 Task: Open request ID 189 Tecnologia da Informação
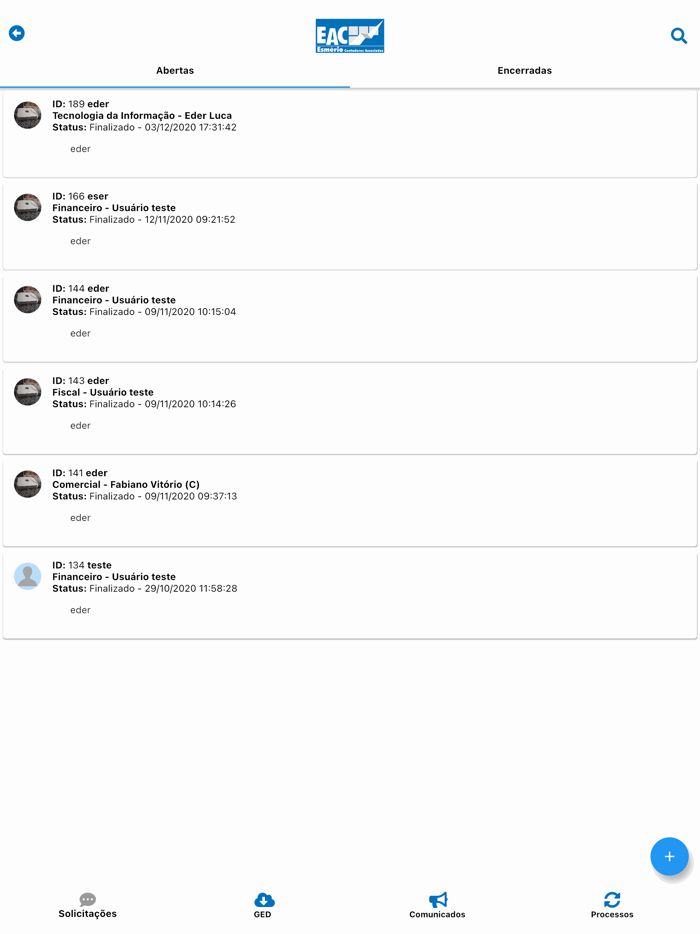[x=350, y=134]
